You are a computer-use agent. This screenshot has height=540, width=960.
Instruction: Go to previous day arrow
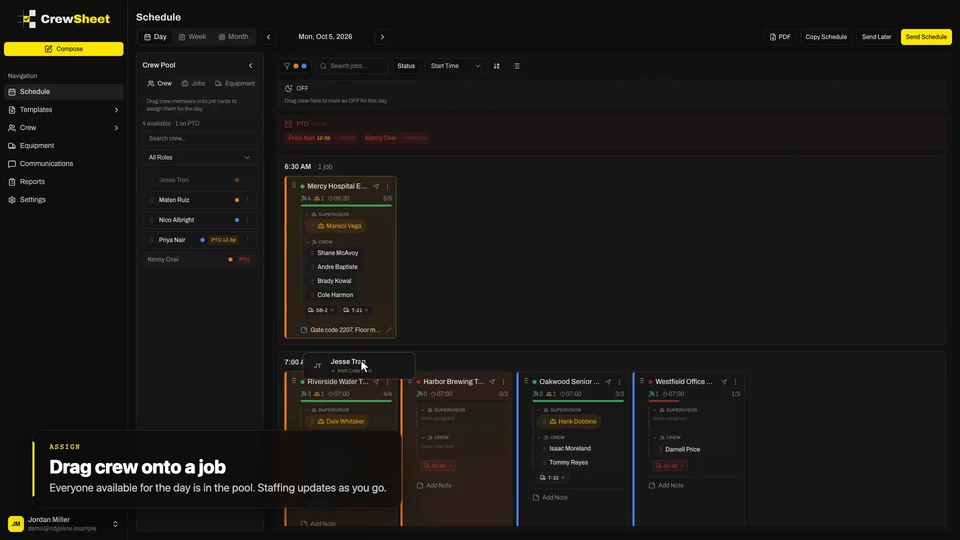(268, 37)
